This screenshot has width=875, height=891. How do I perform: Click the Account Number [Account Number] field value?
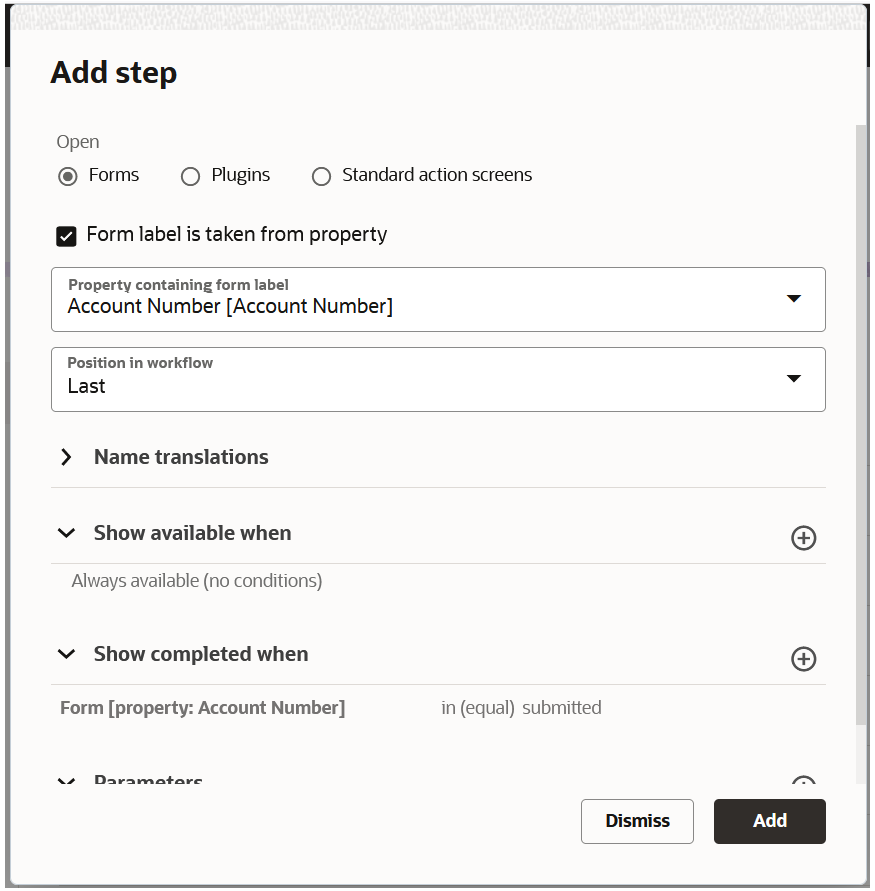230,307
